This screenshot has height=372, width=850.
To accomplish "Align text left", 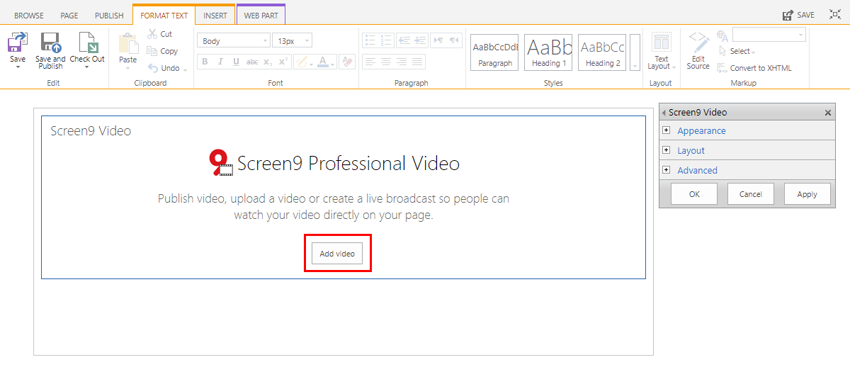I will [x=371, y=62].
